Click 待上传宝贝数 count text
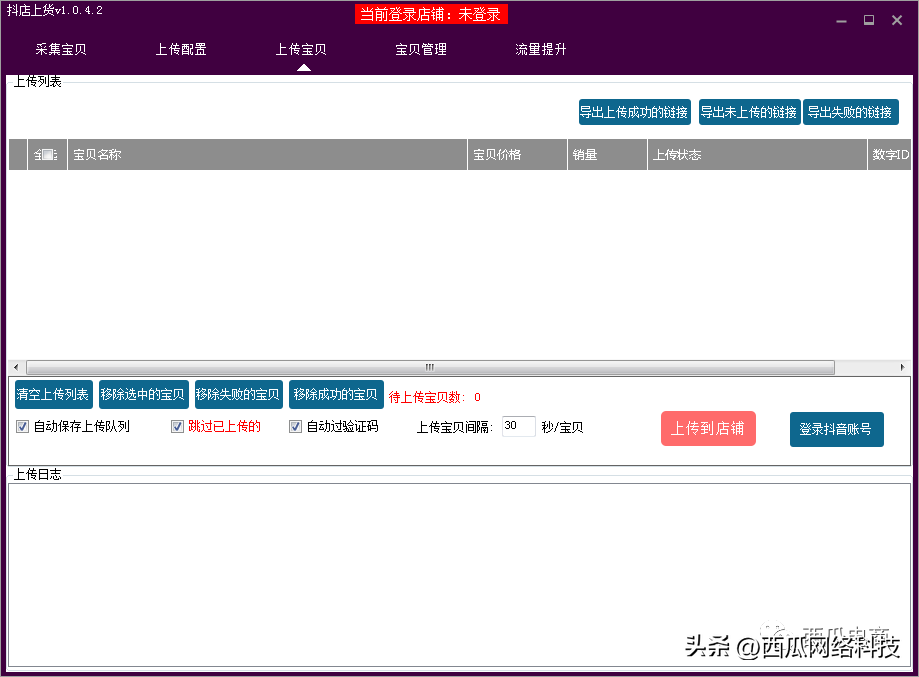Image resolution: width=919 pixels, height=677 pixels. click(434, 397)
